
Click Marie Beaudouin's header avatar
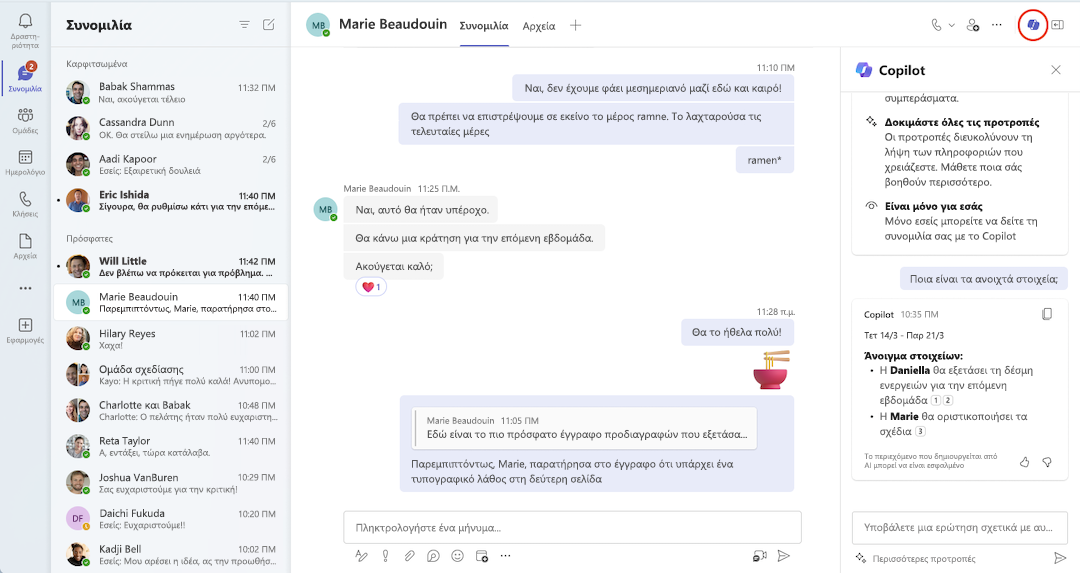pos(318,25)
